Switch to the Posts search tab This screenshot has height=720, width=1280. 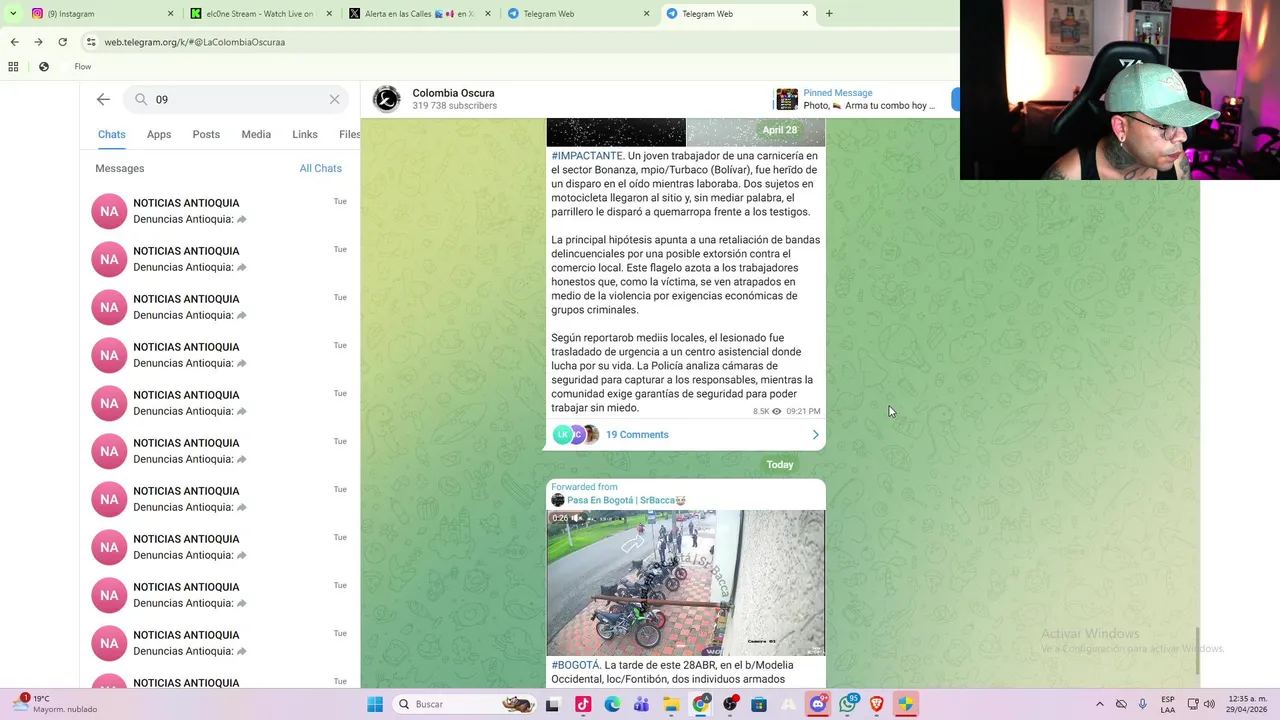click(206, 134)
